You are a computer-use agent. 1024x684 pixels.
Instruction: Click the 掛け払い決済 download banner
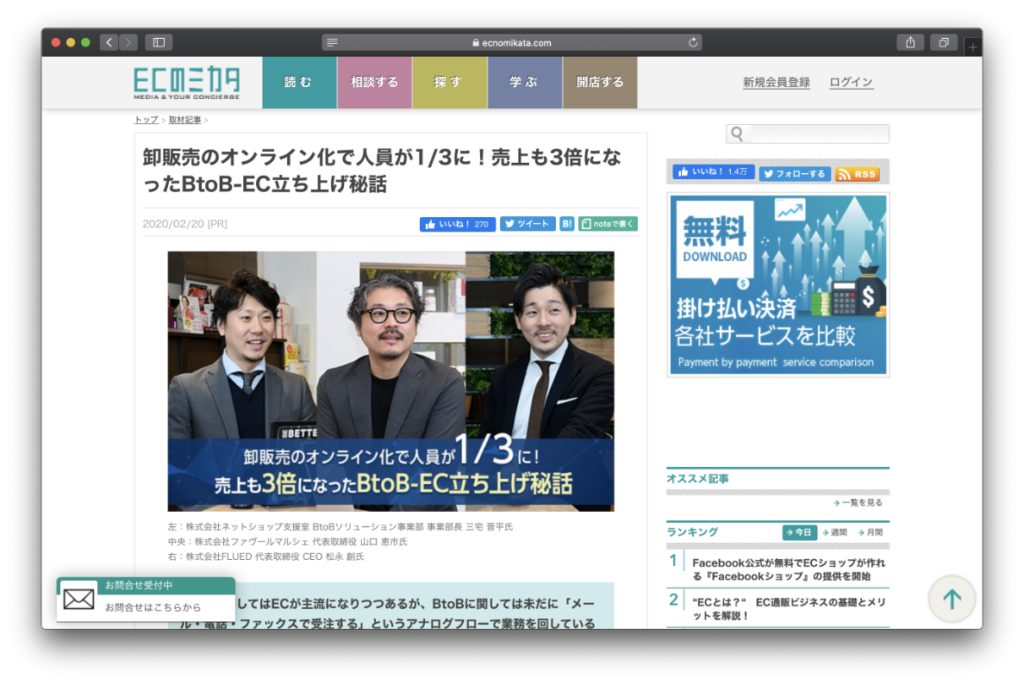[778, 285]
